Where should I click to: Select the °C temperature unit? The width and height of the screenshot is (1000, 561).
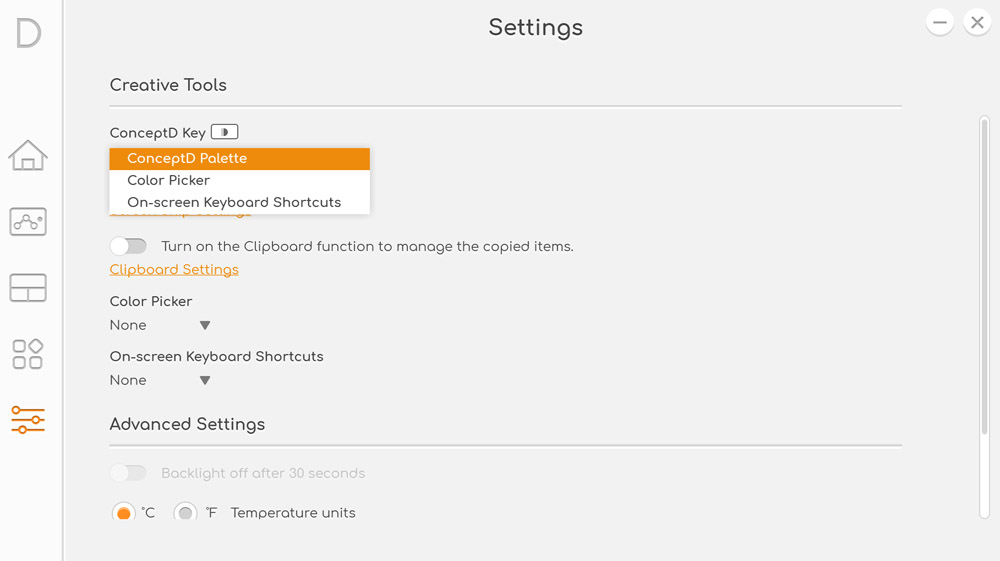(124, 513)
